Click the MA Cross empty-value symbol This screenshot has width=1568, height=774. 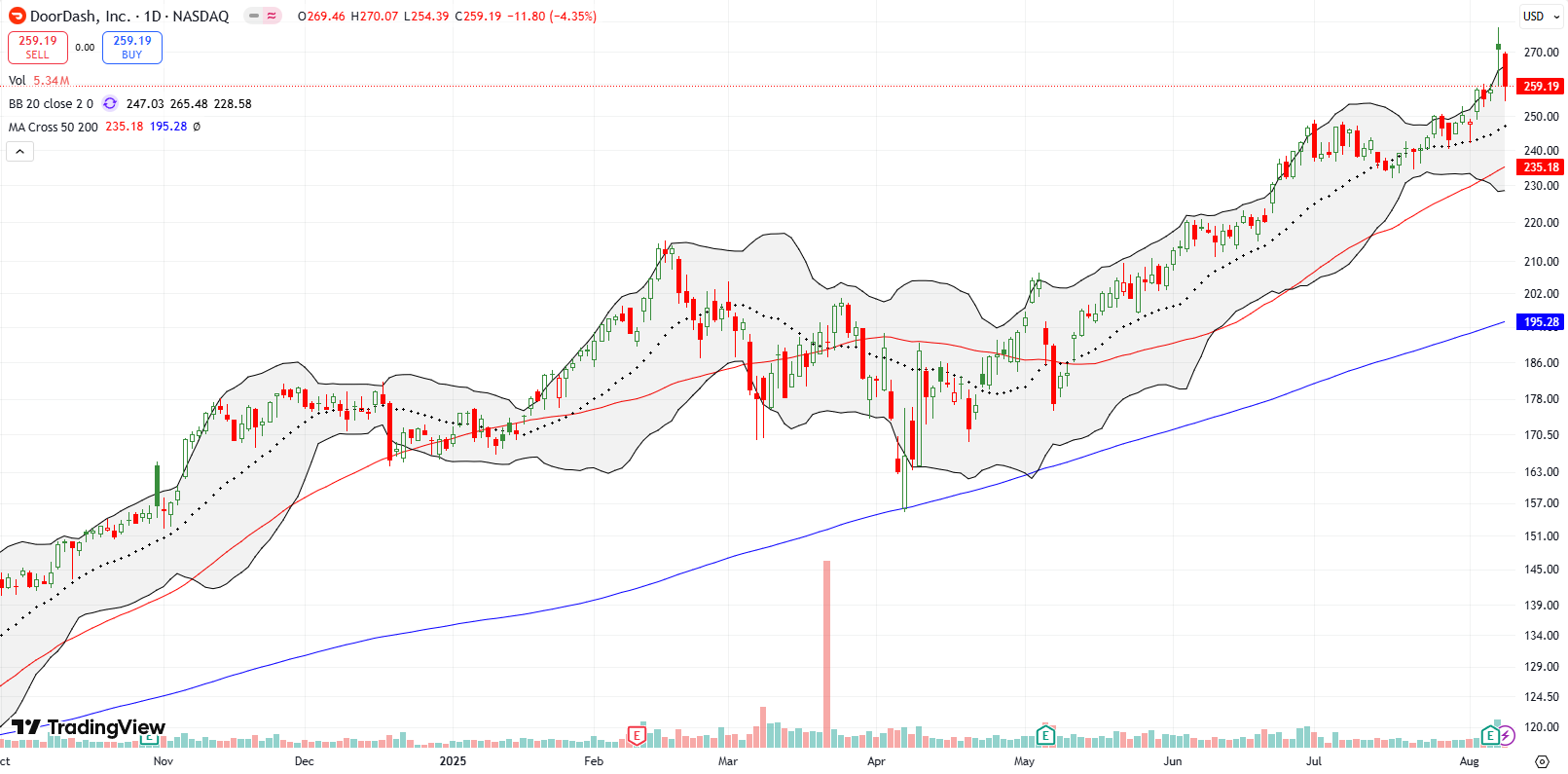pyautogui.click(x=197, y=127)
